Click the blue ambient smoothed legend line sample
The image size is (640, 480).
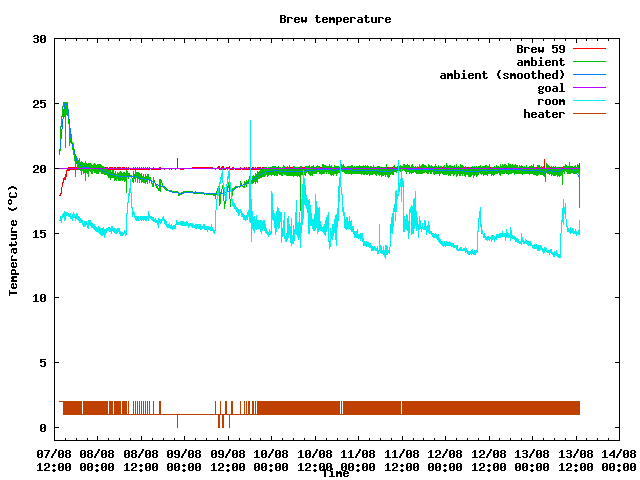(x=589, y=75)
